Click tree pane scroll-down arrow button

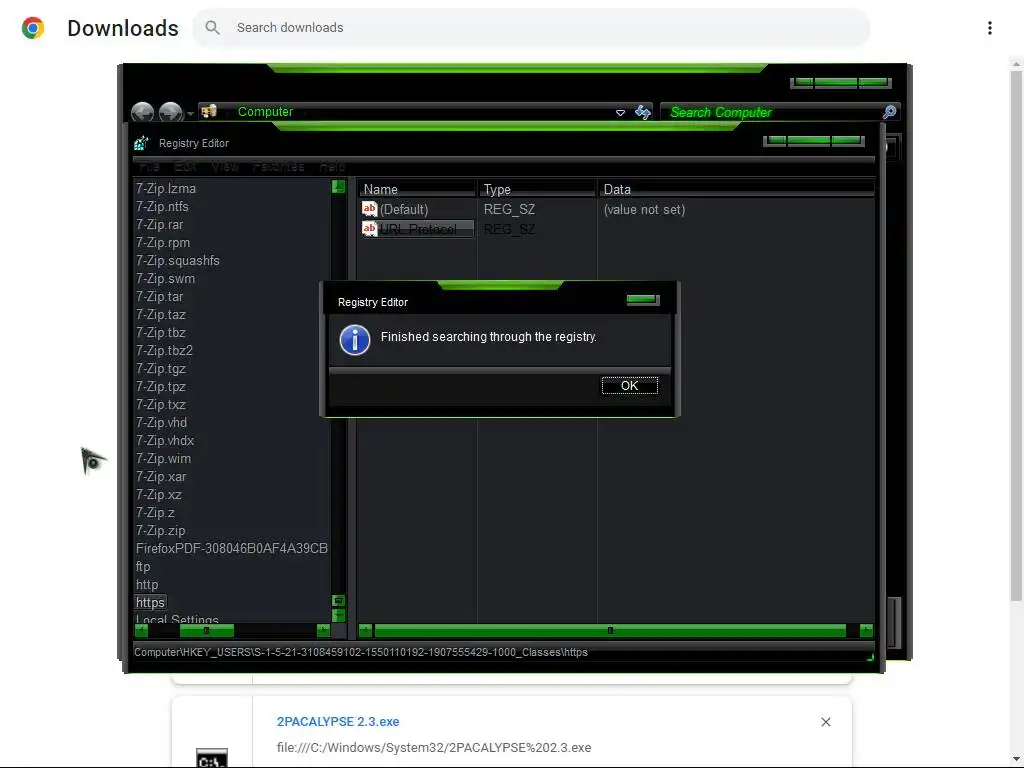[338, 616]
